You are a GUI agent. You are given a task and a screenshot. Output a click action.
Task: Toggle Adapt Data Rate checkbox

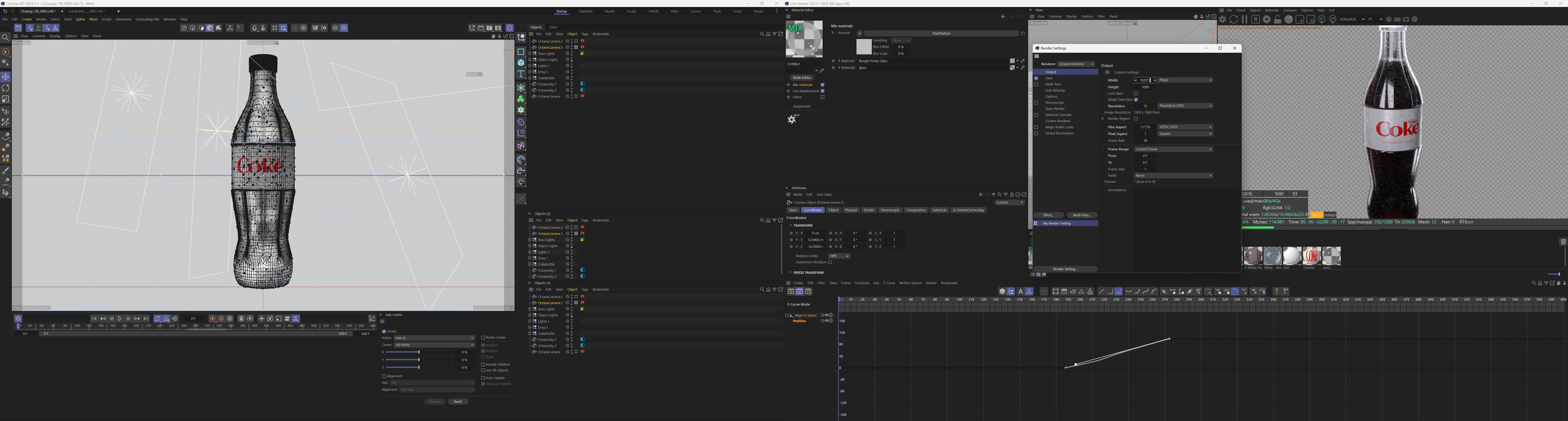(1136, 100)
